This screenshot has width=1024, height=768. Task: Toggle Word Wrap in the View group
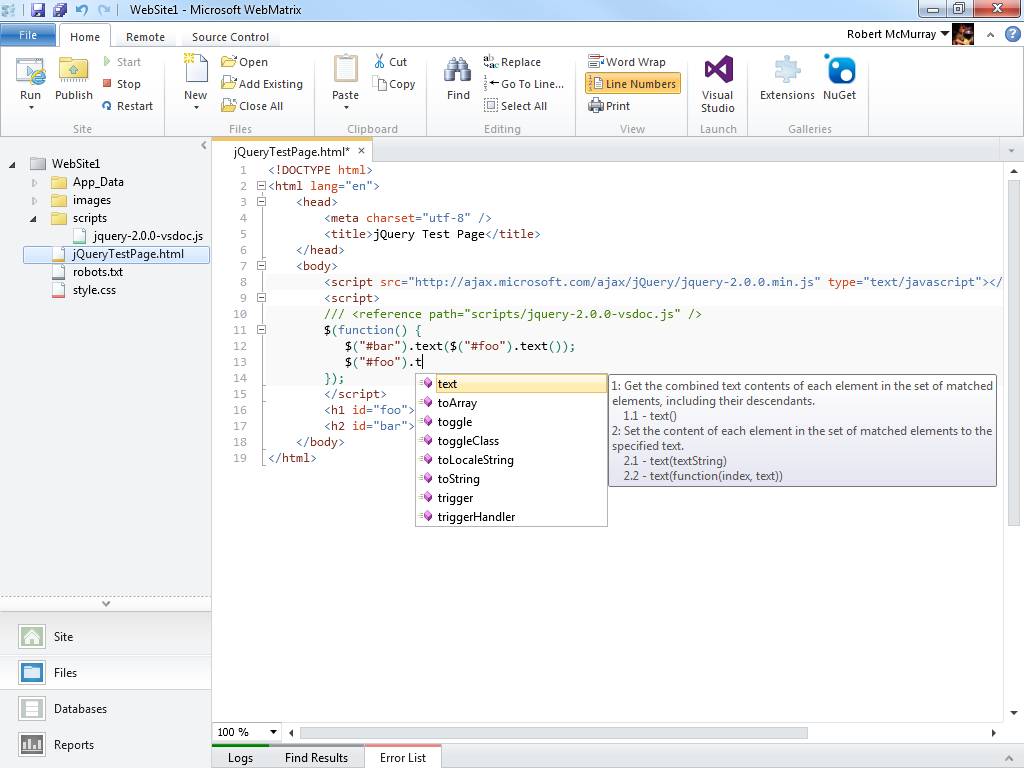click(626, 62)
